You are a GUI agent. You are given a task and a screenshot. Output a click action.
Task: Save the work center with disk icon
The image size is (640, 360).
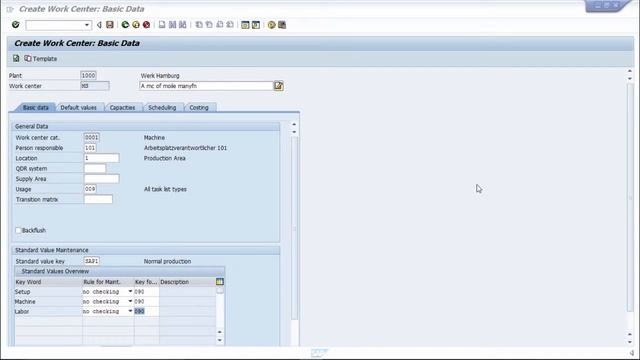point(110,25)
